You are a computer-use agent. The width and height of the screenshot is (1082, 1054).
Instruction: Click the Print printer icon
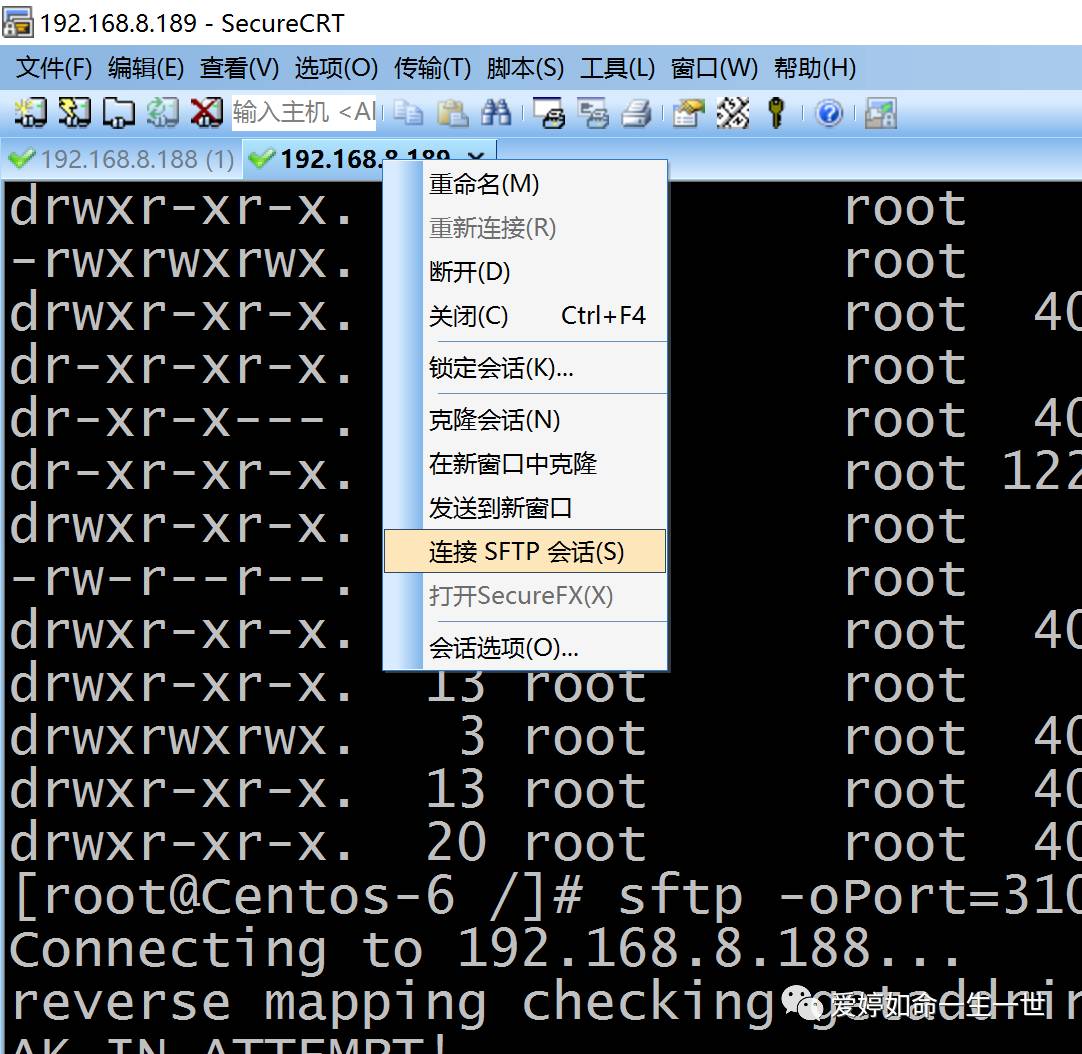pos(636,113)
